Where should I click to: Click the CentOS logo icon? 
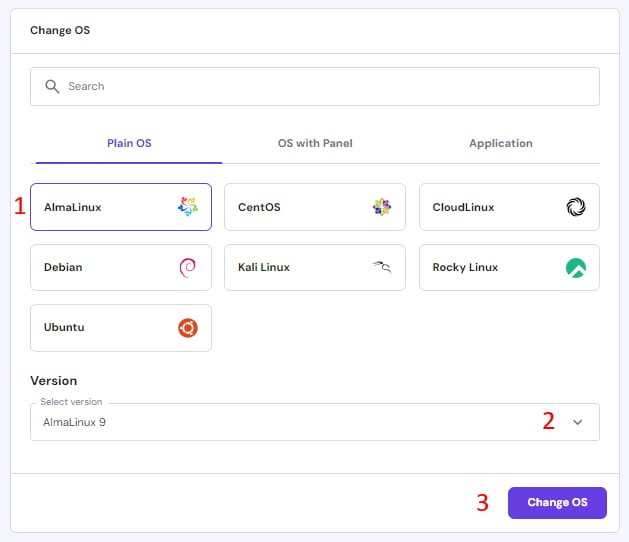tap(382, 207)
